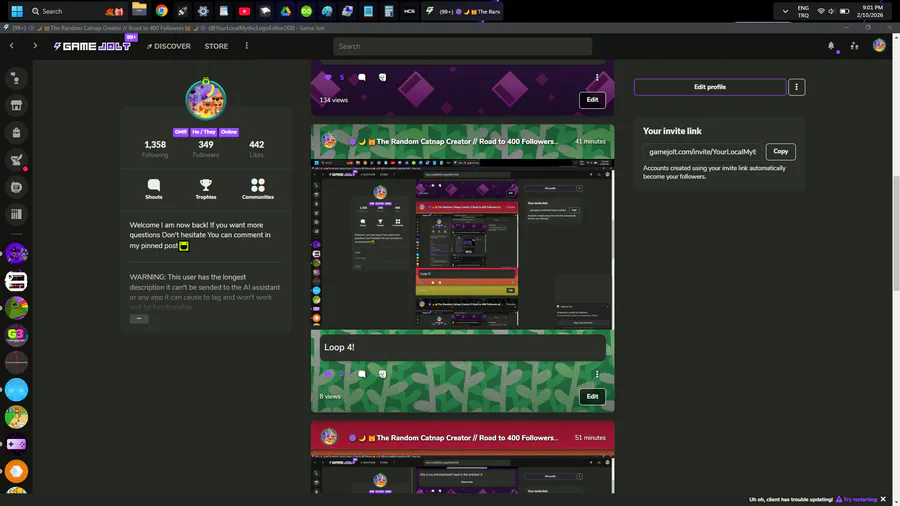Open File Explorer from the taskbar
Viewport: 900px width, 506px height.
click(x=139, y=10)
